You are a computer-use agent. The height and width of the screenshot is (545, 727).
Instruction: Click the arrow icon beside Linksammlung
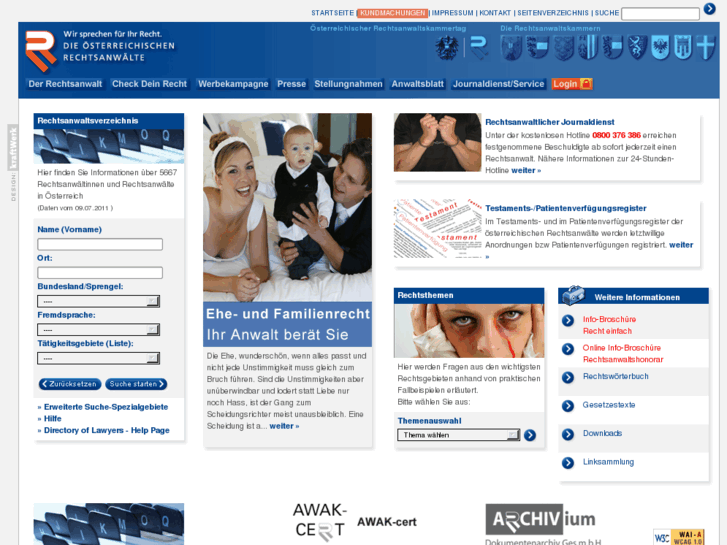pyautogui.click(x=568, y=463)
